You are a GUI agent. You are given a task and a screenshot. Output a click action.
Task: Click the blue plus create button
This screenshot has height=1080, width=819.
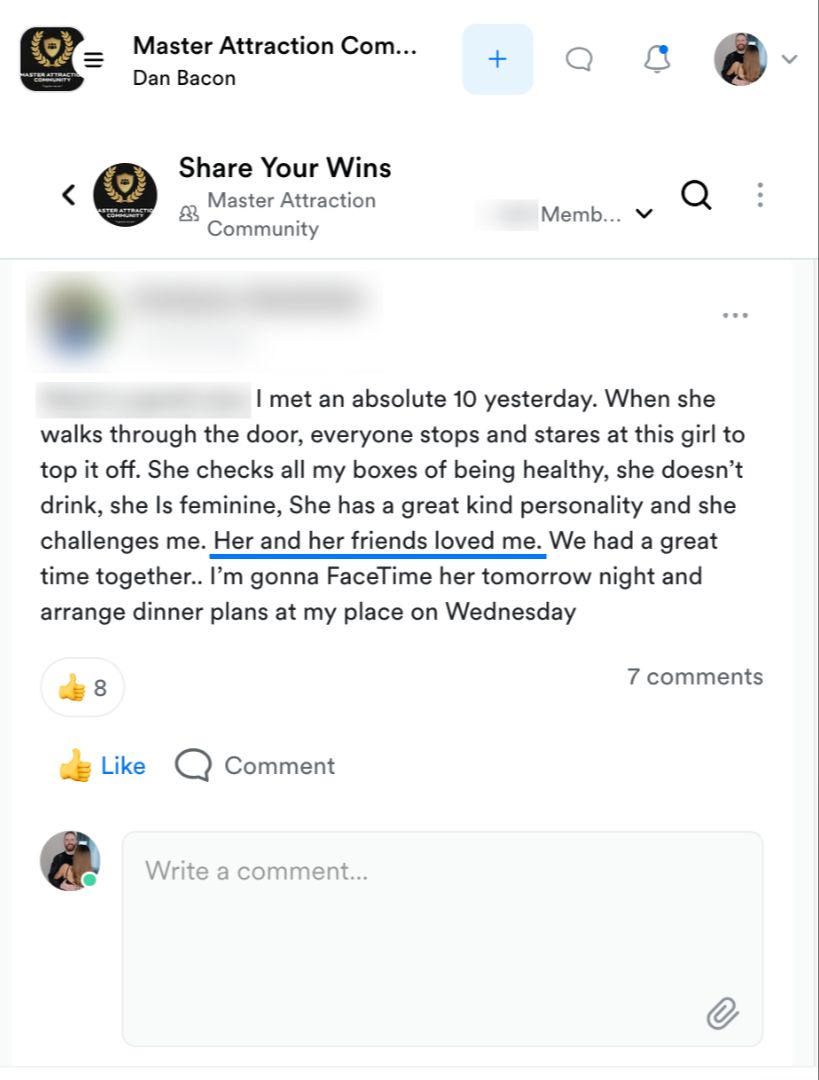pyautogui.click(x=497, y=59)
